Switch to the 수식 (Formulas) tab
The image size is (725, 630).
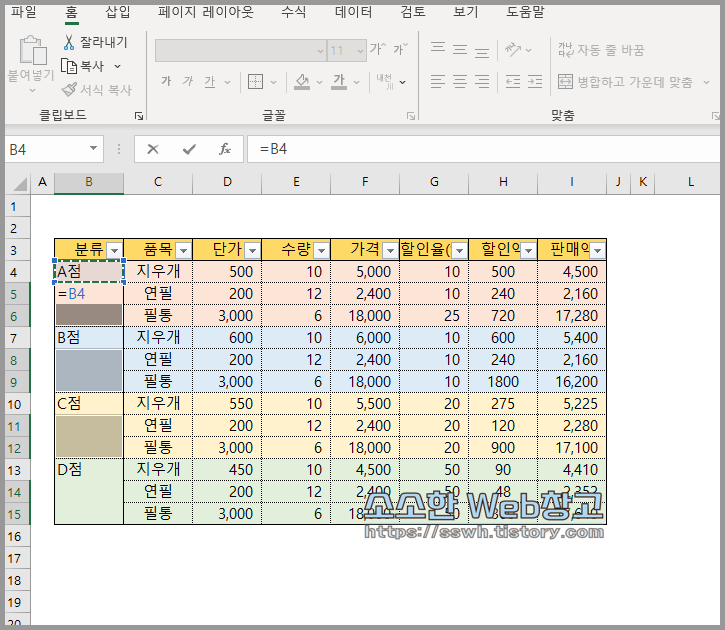(x=294, y=11)
